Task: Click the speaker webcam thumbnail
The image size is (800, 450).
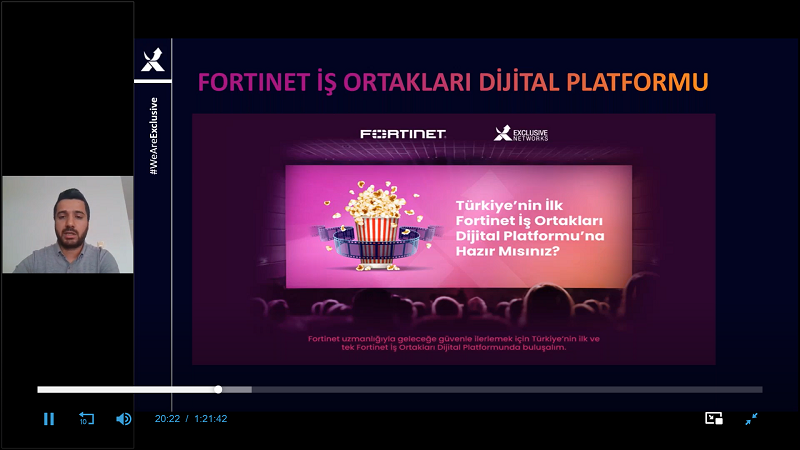Action: tap(67, 224)
